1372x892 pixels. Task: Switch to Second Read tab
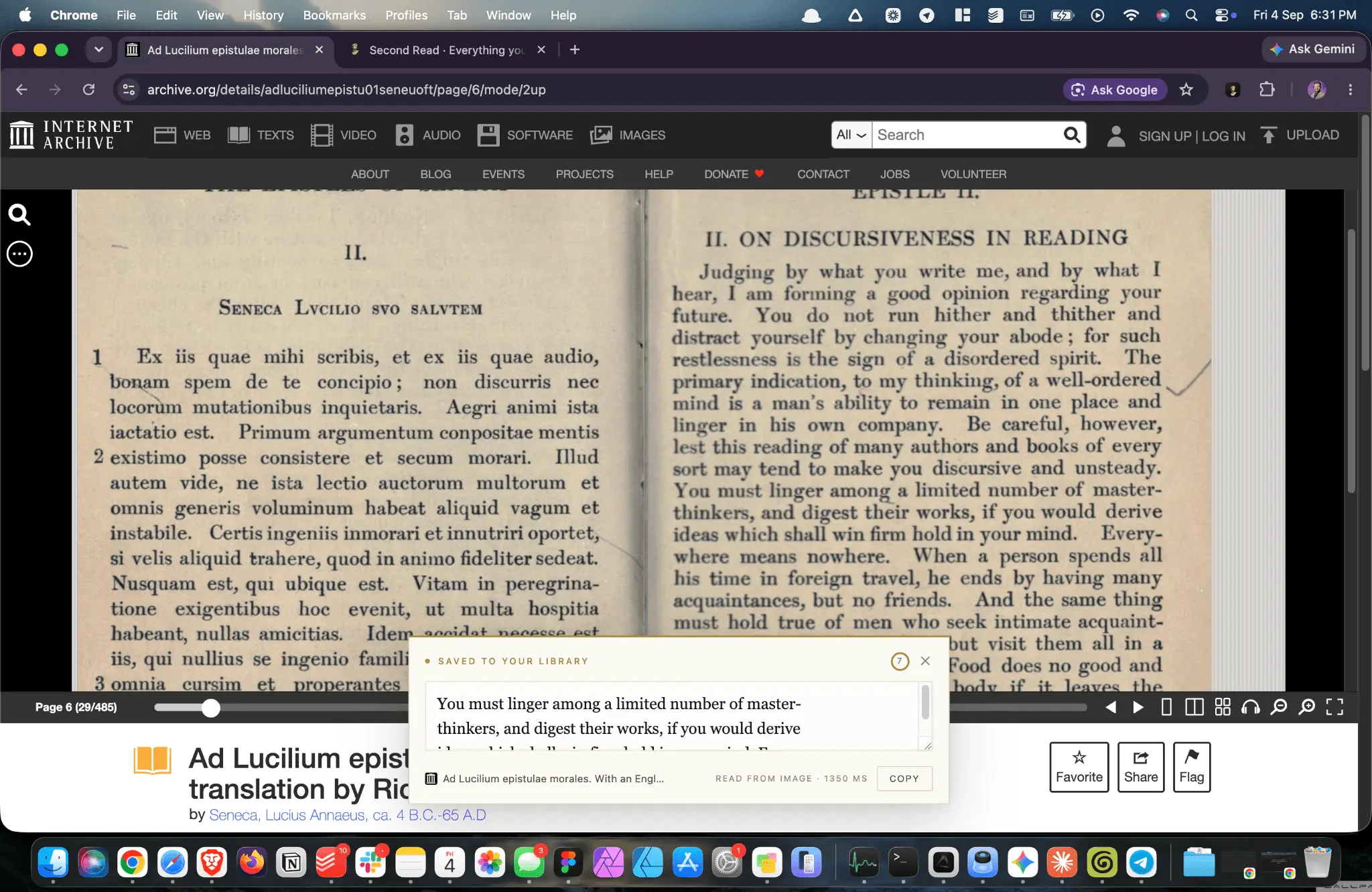(x=447, y=50)
